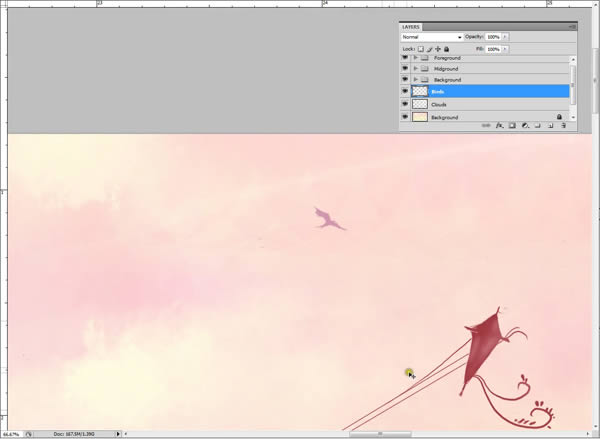This screenshot has width=600, height=439.
Task: Create a new group icon
Action: pyautogui.click(x=537, y=126)
